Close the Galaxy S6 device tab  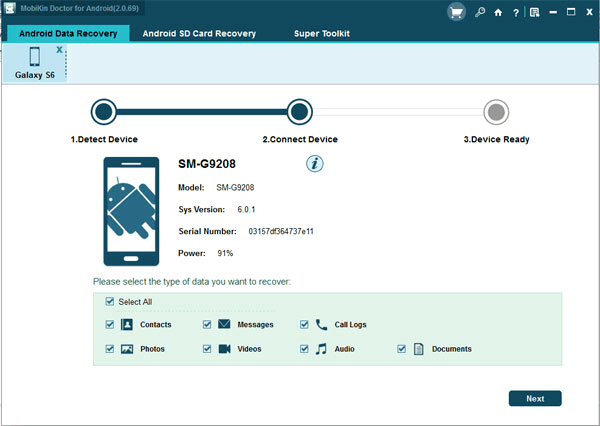coord(59,49)
